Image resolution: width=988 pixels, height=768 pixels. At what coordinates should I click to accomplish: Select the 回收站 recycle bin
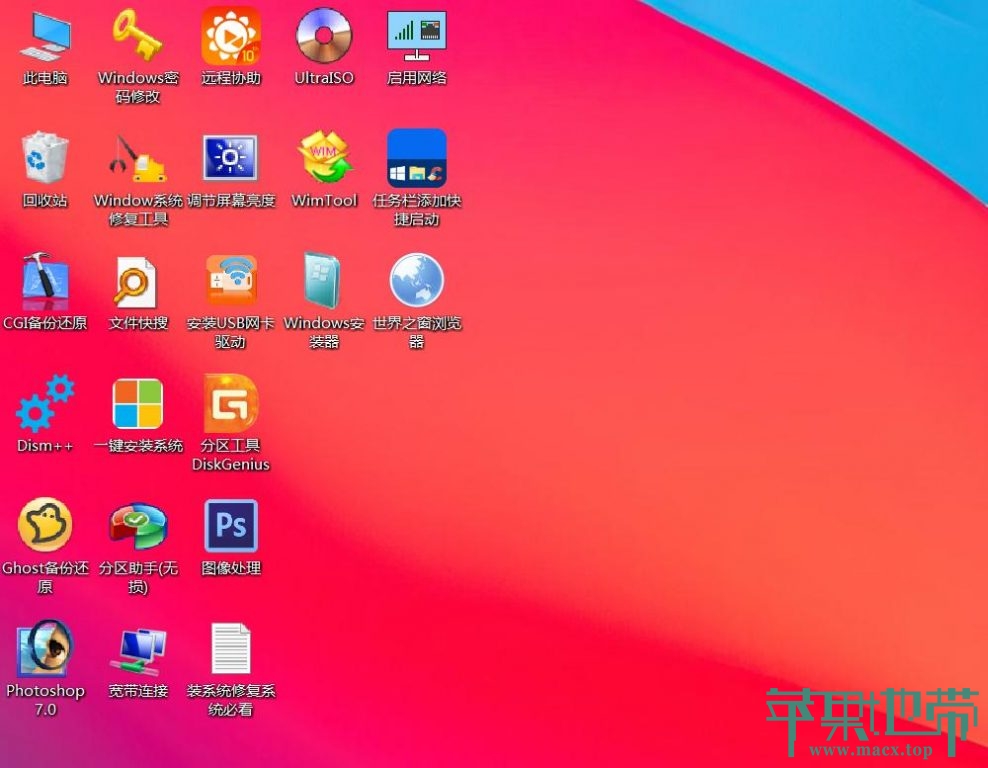[x=45, y=159]
